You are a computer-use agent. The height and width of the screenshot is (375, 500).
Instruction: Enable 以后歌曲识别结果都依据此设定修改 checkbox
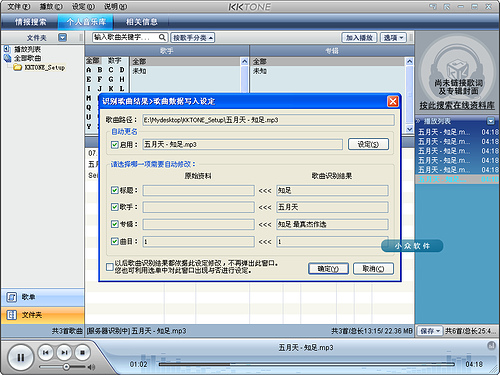(x=110, y=267)
